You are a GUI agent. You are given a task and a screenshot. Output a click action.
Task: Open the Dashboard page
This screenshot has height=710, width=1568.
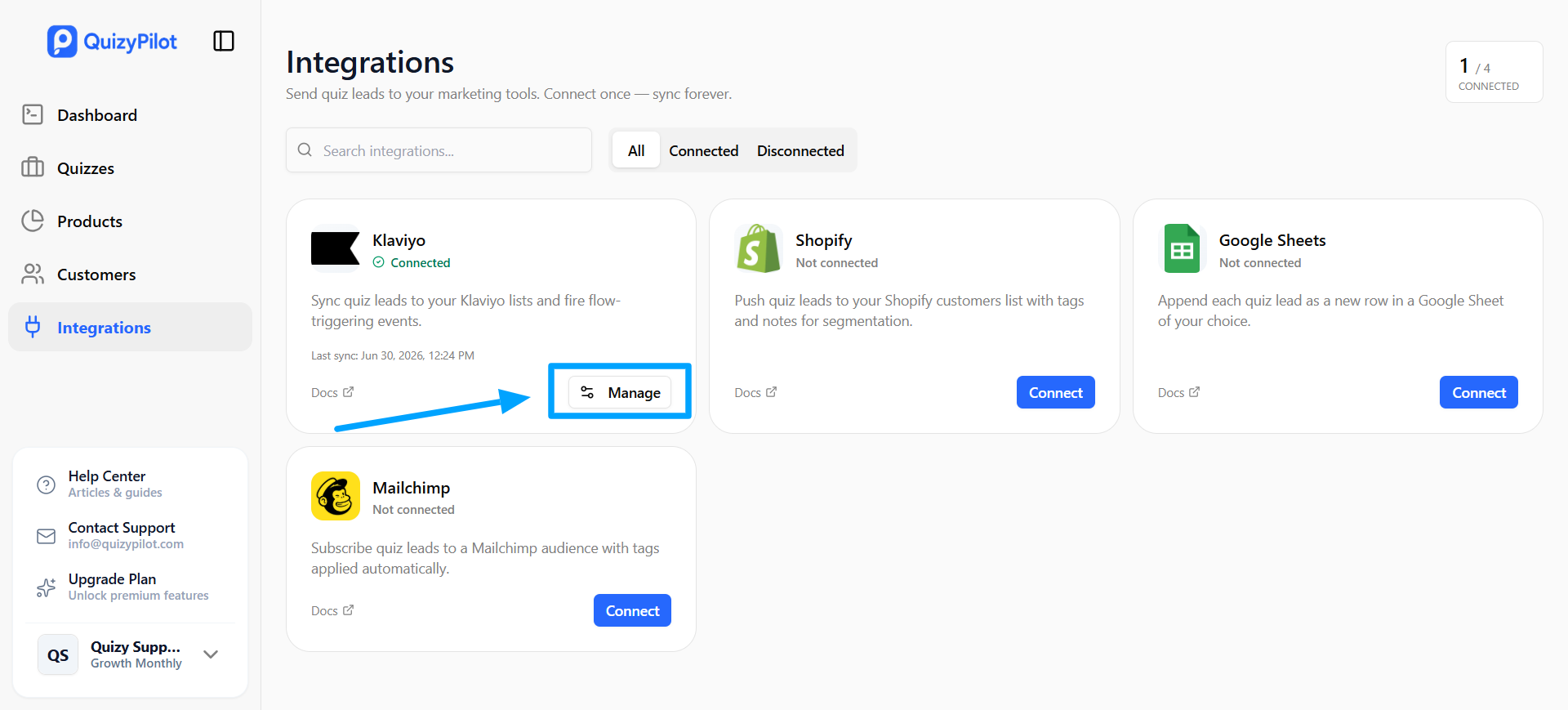tap(131, 114)
